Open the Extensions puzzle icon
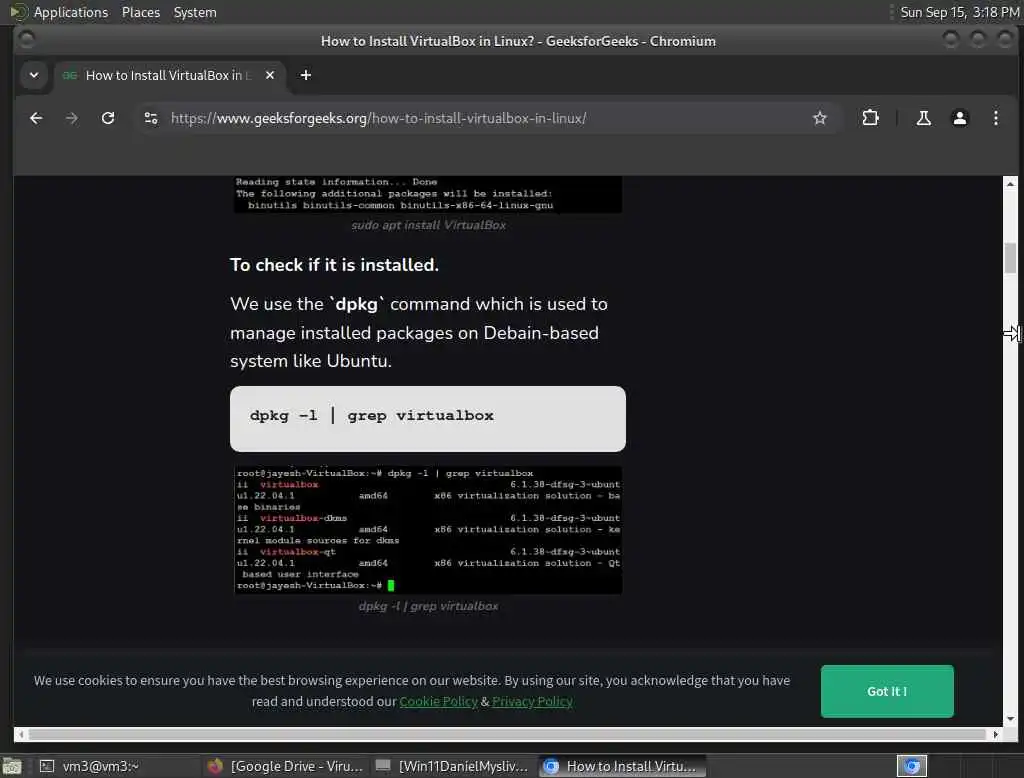Image resolution: width=1024 pixels, height=778 pixels. pos(870,118)
